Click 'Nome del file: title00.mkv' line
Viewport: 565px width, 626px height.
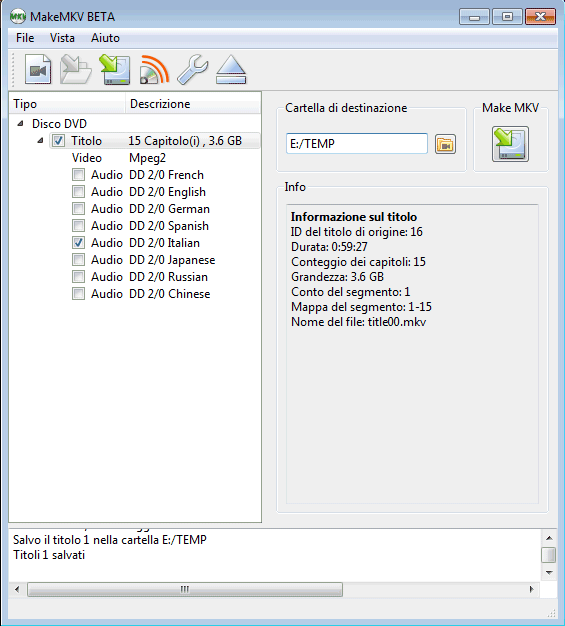pos(358,322)
